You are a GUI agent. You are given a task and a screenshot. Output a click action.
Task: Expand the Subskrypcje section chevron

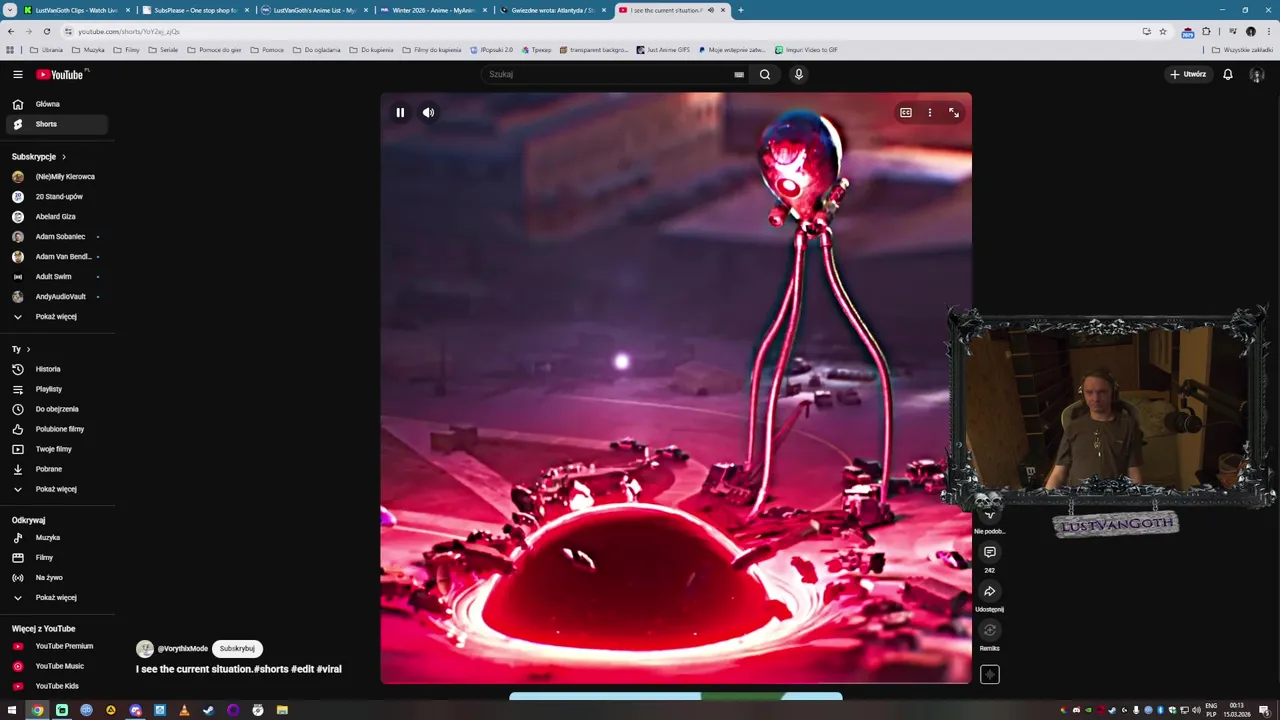pyautogui.click(x=64, y=157)
